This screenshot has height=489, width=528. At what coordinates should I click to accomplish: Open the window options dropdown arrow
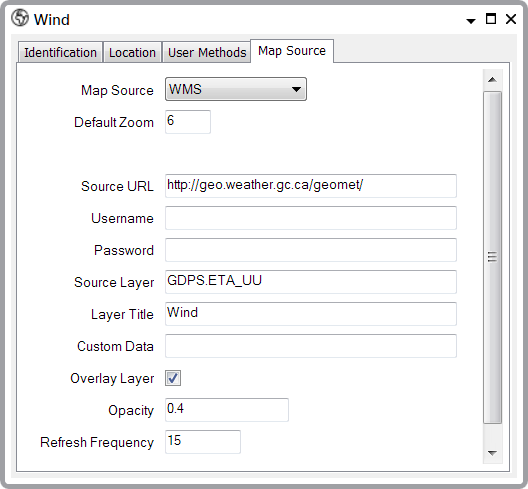click(471, 21)
